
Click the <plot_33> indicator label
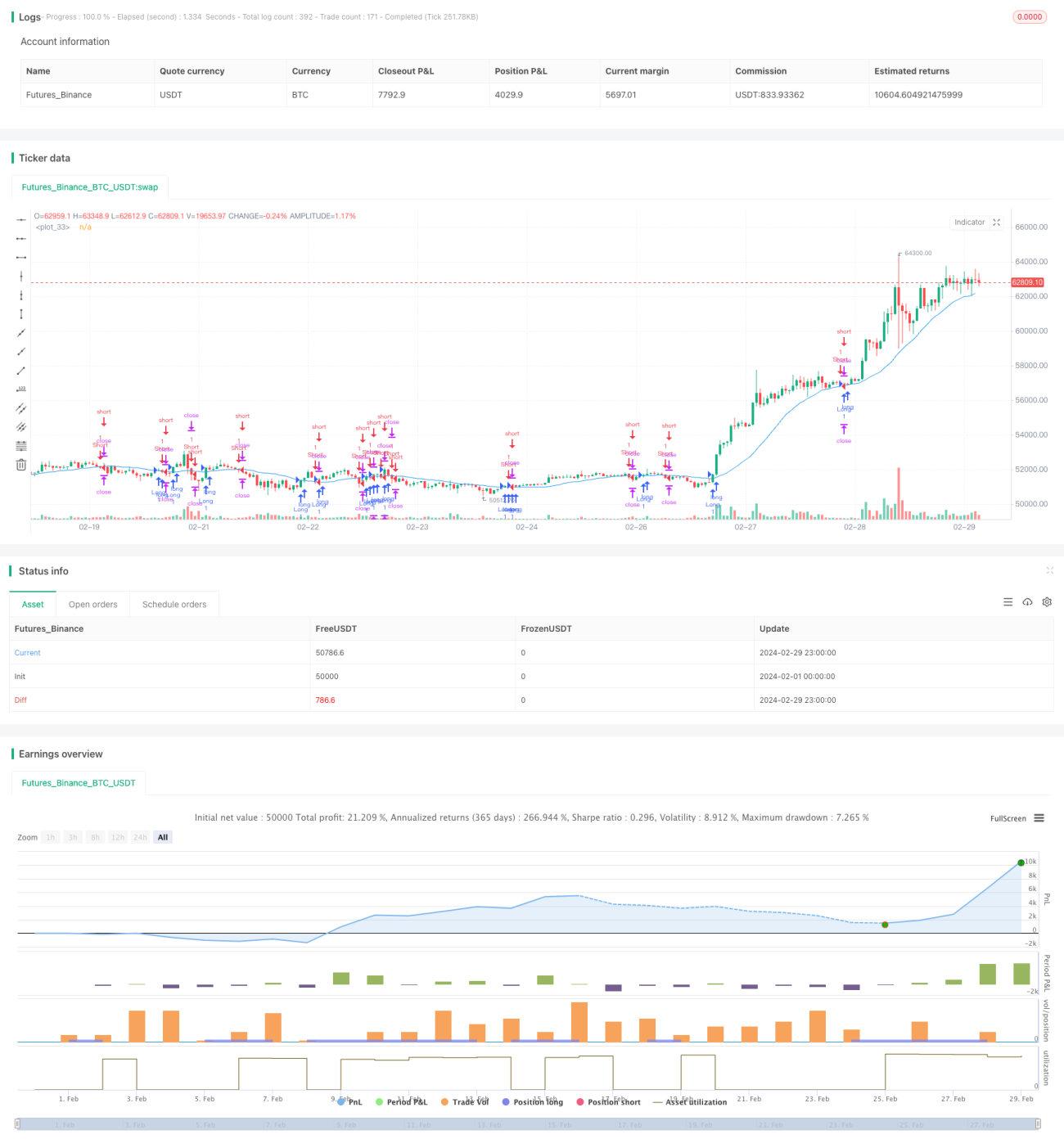pos(53,227)
